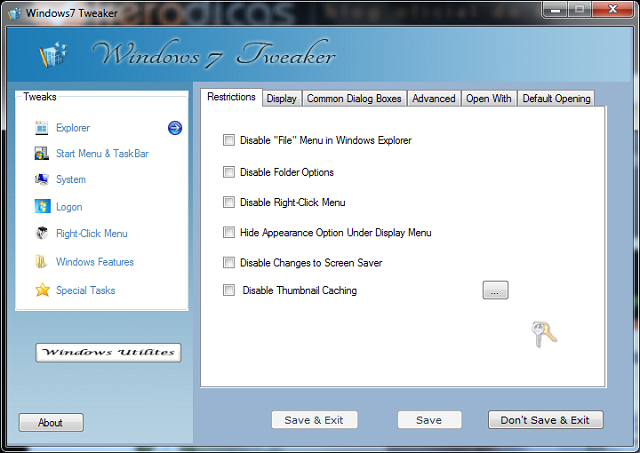Open Right-Click Menu tweaks link
Viewport: 640px width, 453px height.
(92, 233)
